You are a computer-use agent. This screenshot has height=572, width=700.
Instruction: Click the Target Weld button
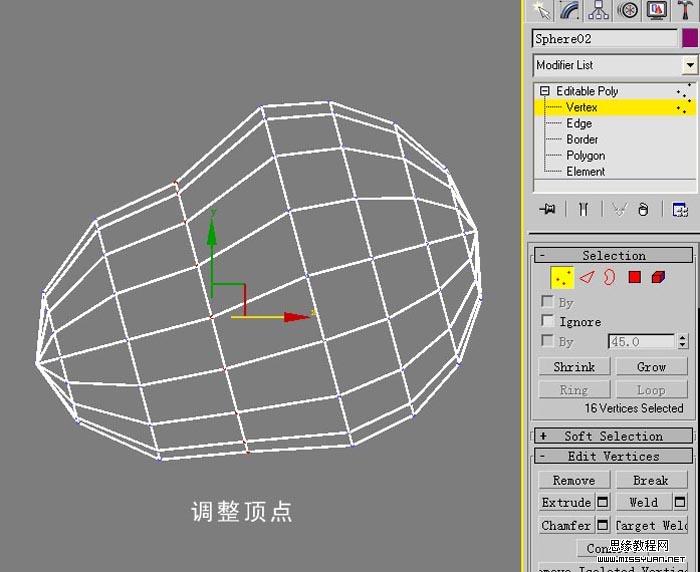(x=652, y=526)
